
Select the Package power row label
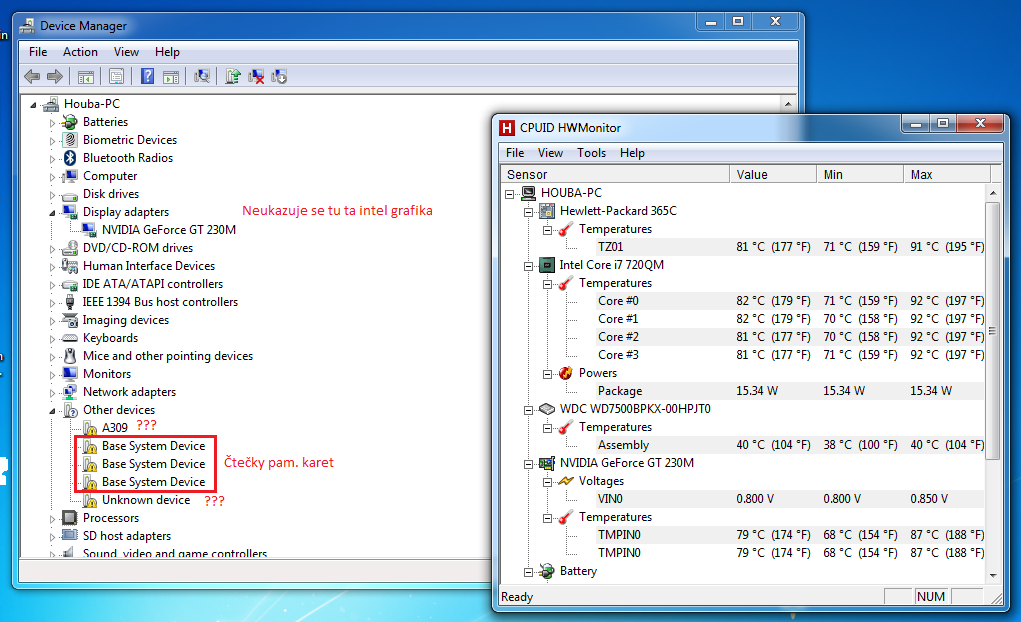[x=620, y=391]
